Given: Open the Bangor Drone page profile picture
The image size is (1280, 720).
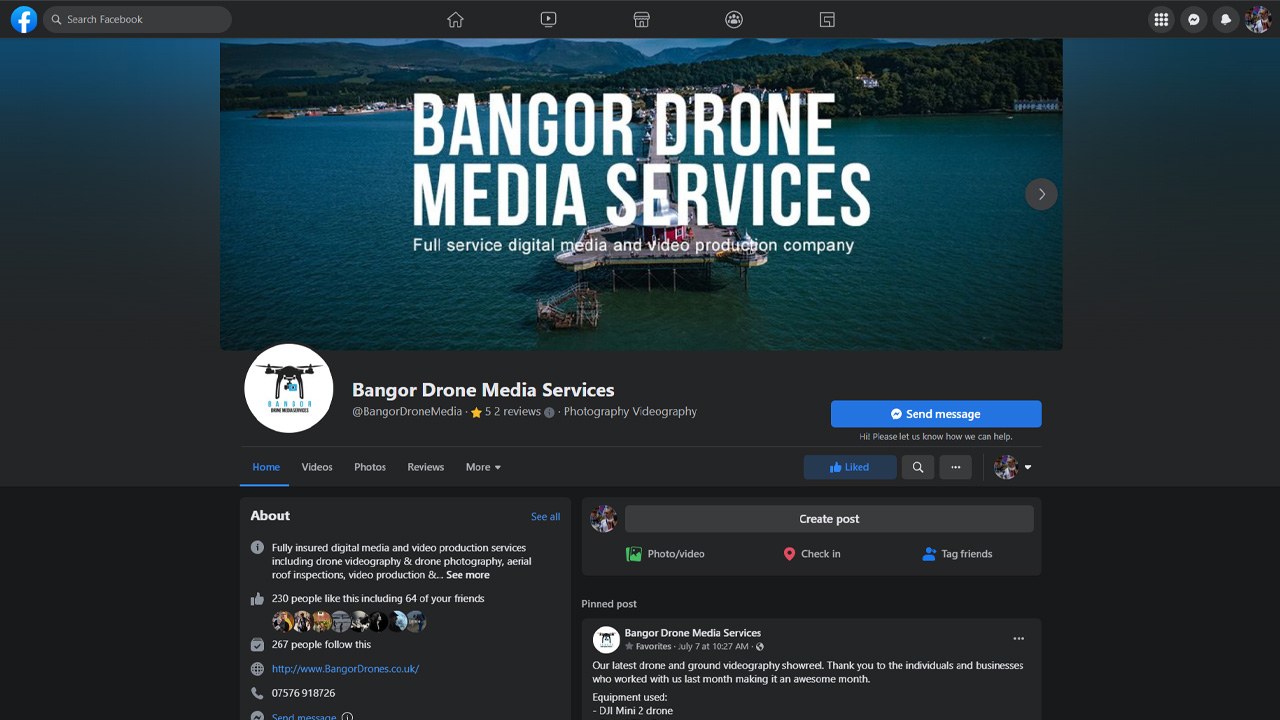Looking at the screenshot, I should pyautogui.click(x=289, y=388).
